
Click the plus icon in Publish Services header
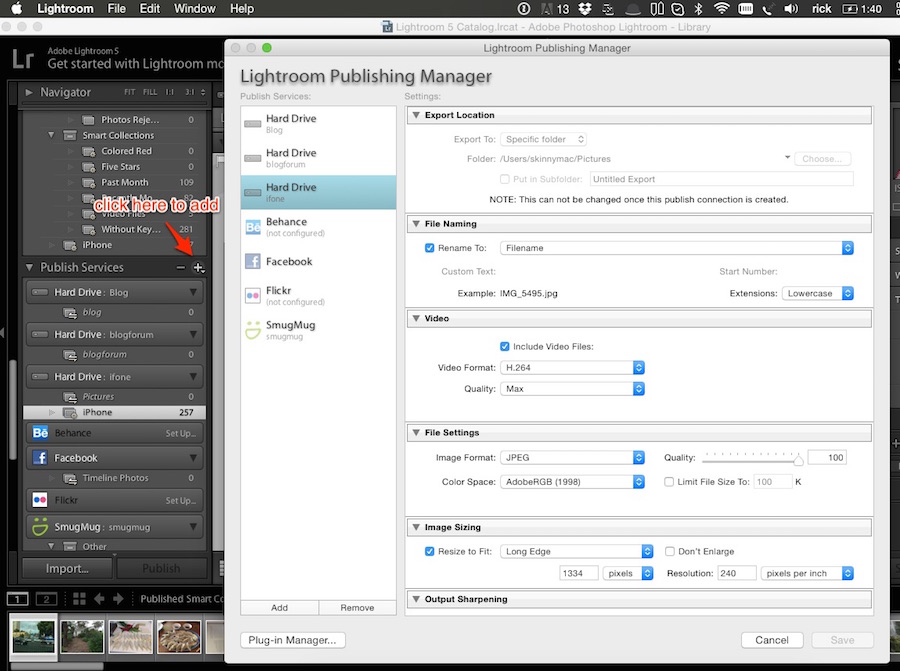[x=199, y=267]
